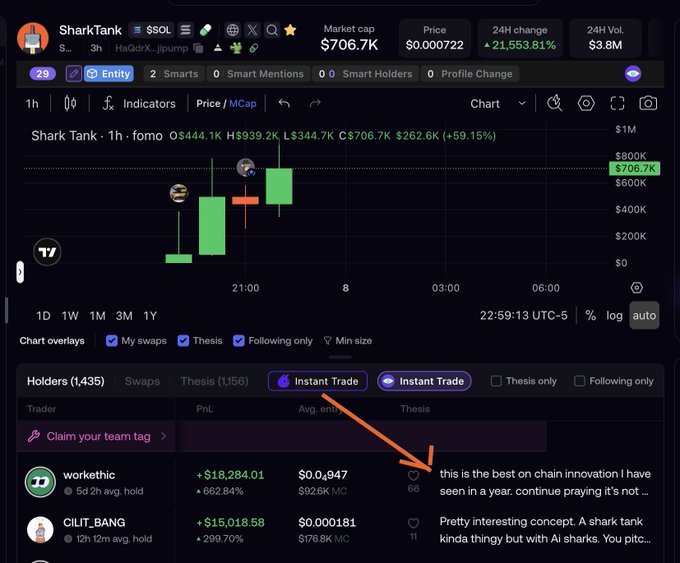Click the magnifier search icon in header
This screenshot has width=680, height=563.
pos(272,30)
